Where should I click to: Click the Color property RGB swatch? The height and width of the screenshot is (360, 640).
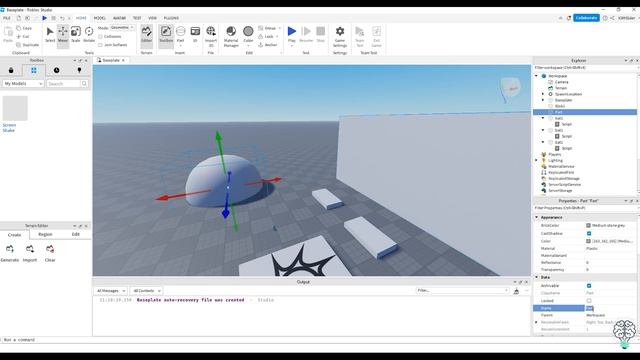pos(588,241)
